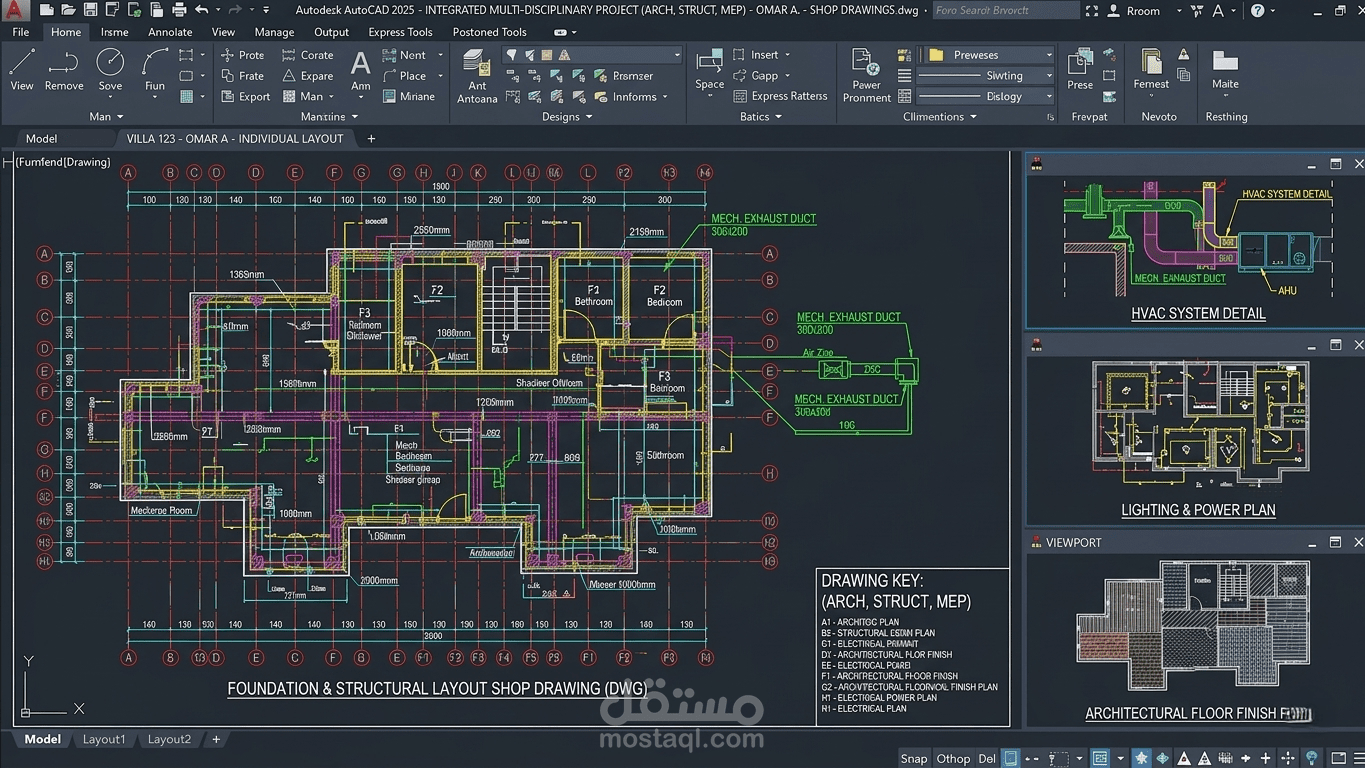Expand the Designs panel arrow

pyautogui.click(x=588, y=117)
